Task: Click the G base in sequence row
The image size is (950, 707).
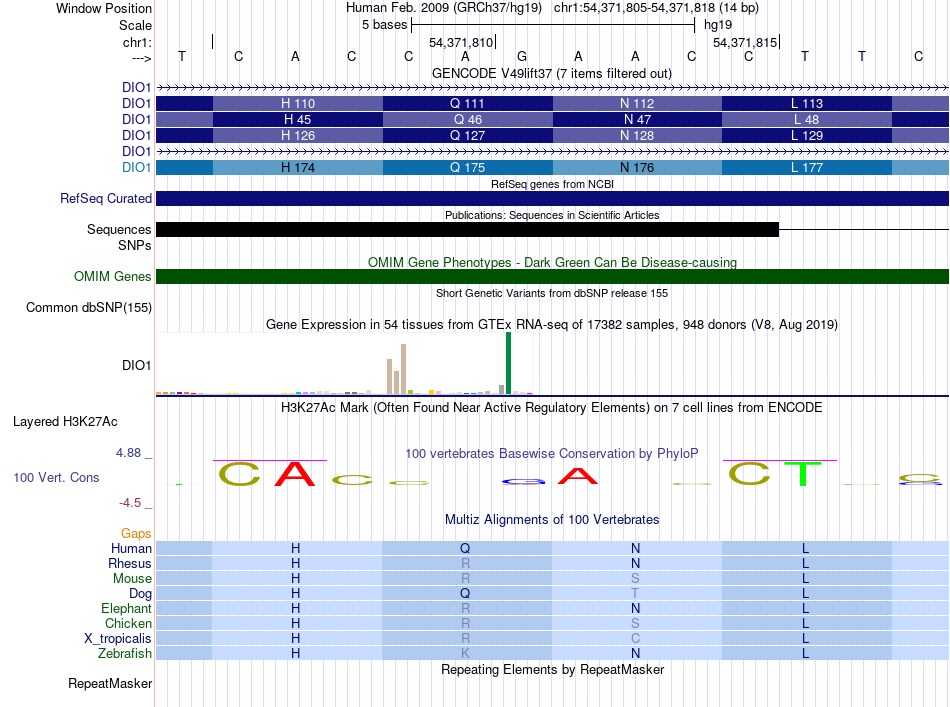Action: (x=522, y=56)
